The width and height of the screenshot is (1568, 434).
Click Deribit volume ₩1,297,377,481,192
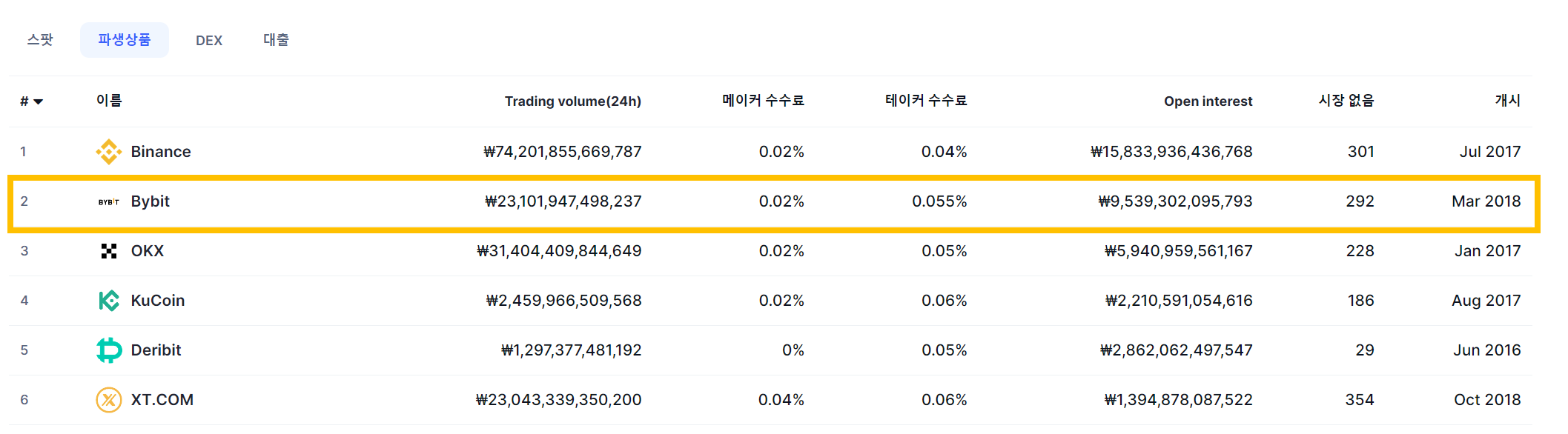coord(572,350)
